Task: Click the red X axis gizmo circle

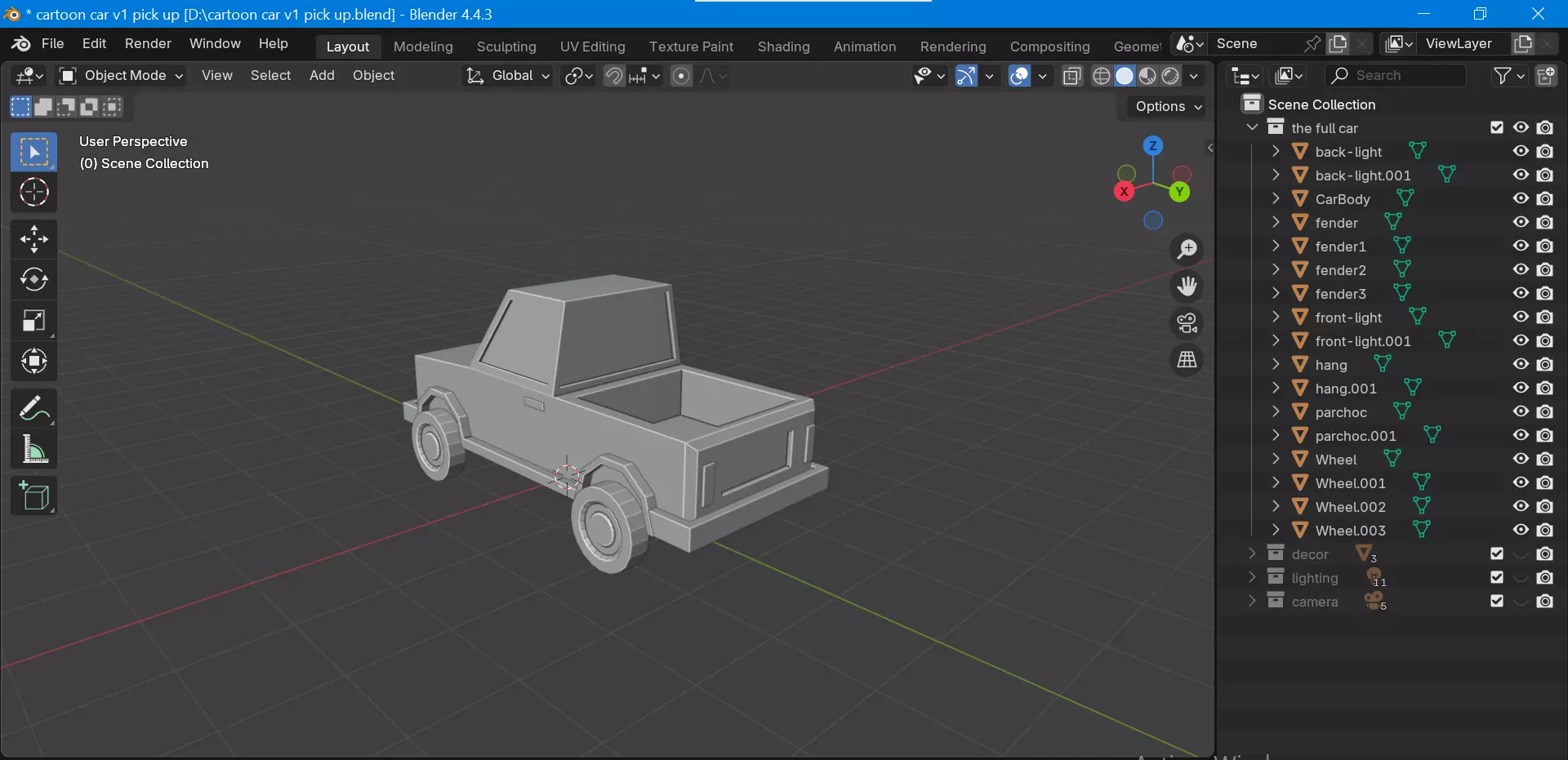Action: pos(1125,192)
